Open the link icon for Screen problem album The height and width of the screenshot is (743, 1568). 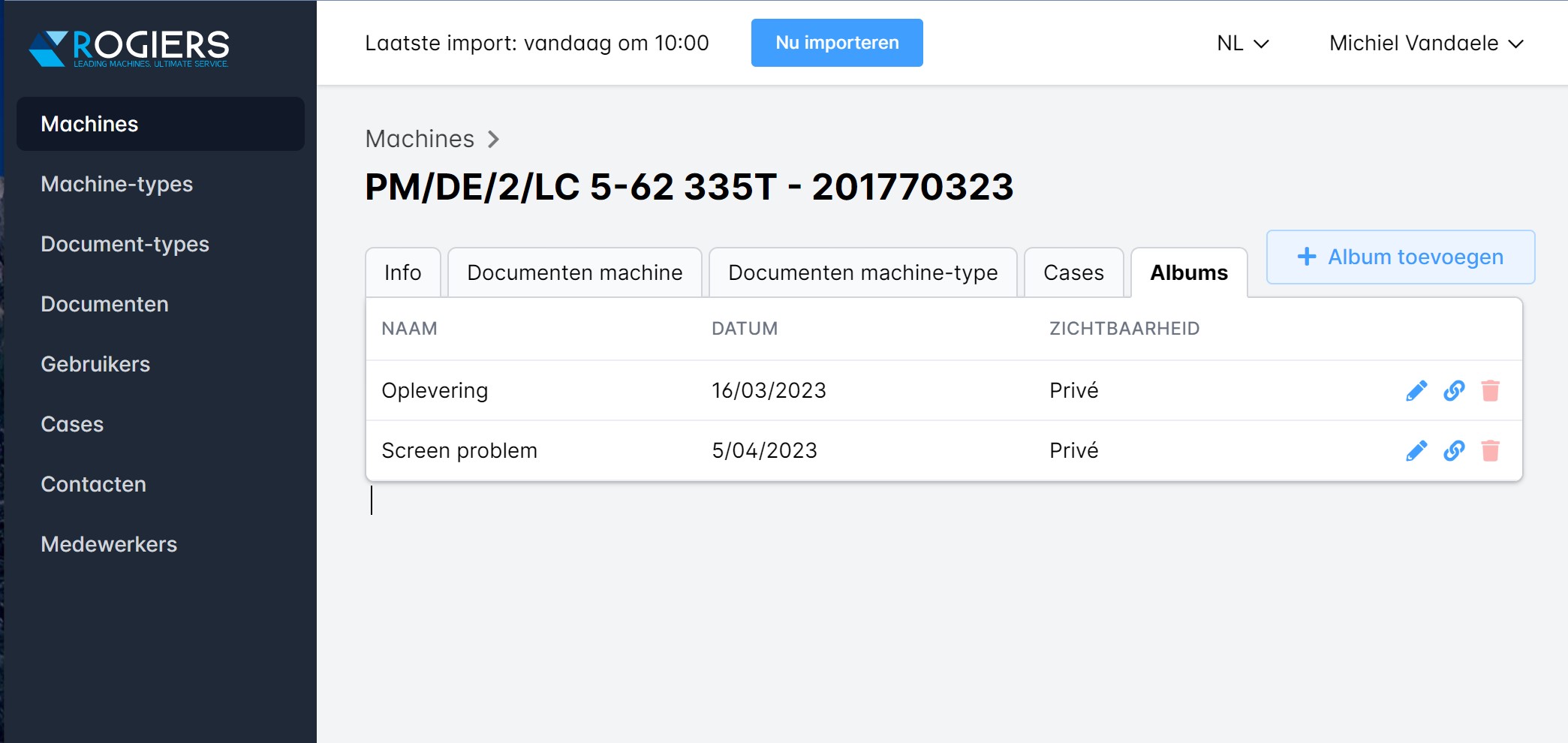(x=1453, y=450)
